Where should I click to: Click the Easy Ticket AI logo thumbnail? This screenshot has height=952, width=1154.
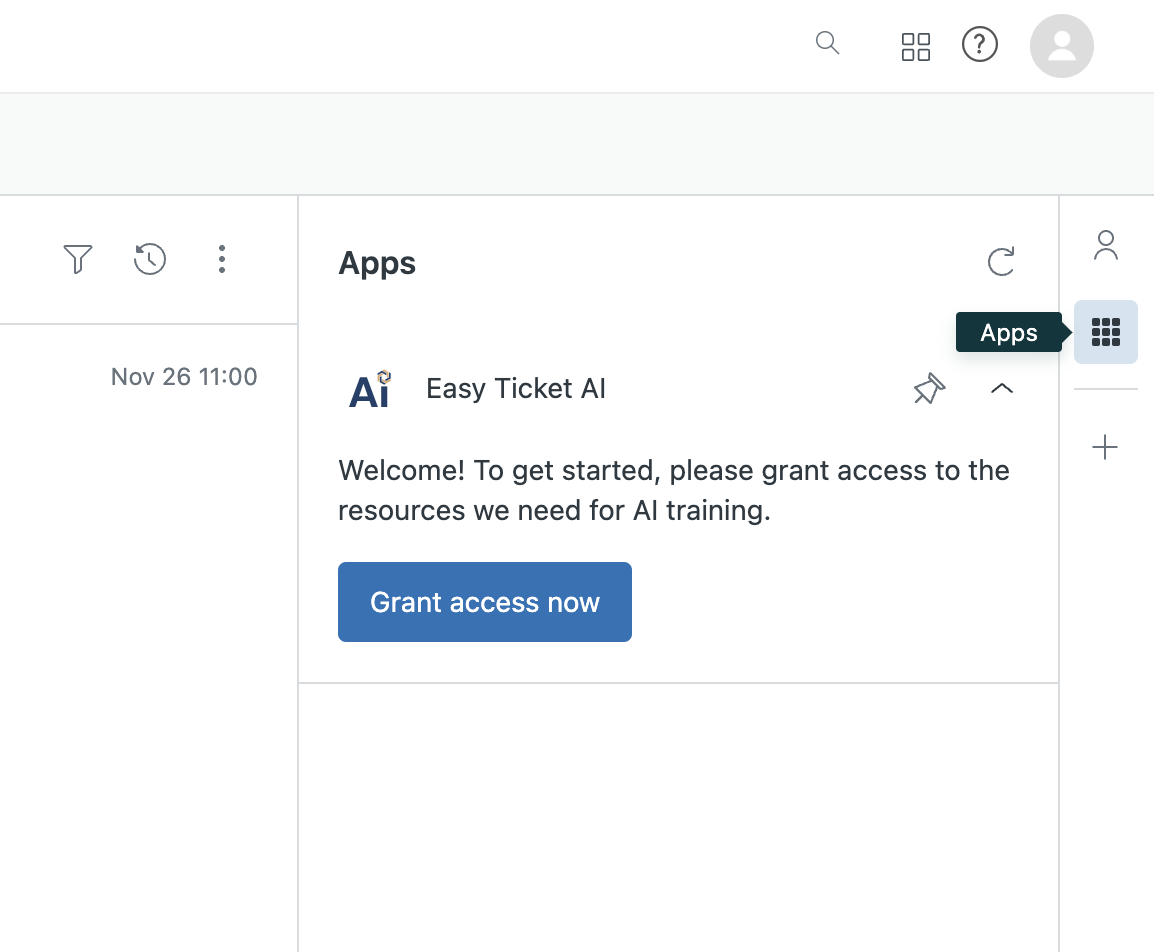click(369, 388)
